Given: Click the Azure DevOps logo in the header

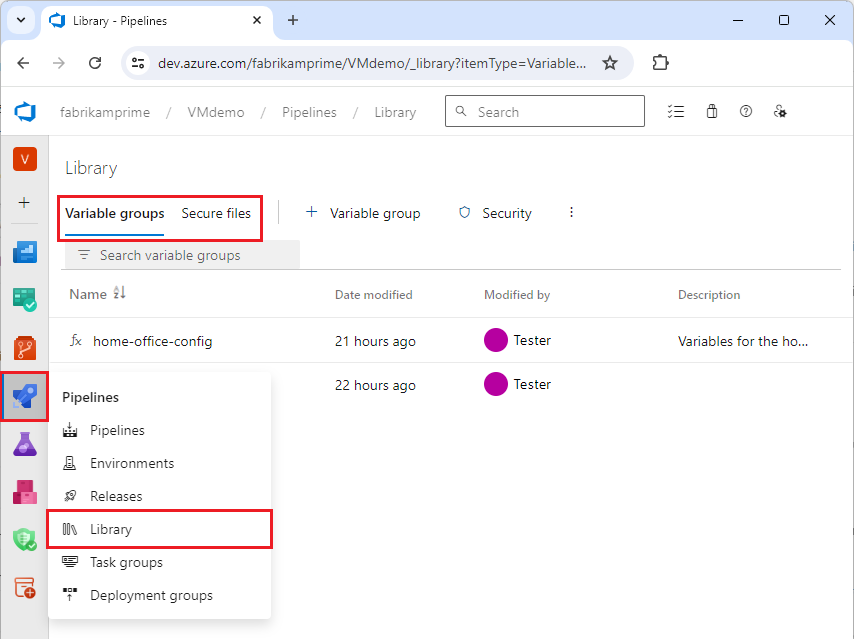Looking at the screenshot, I should click(x=24, y=111).
